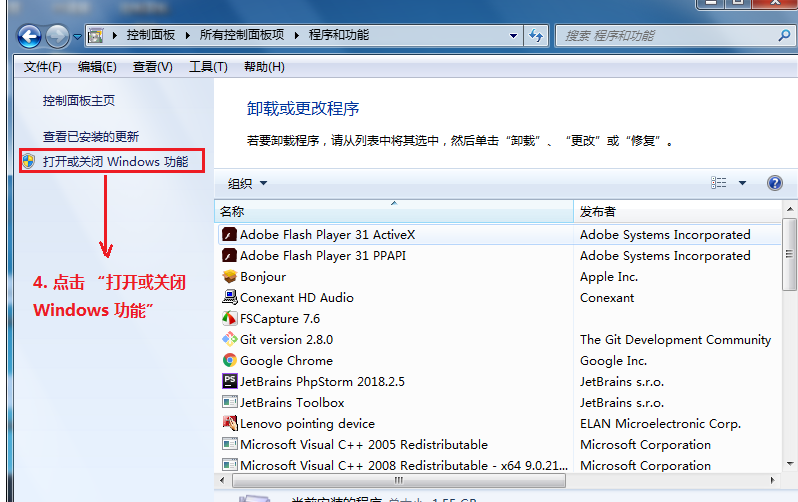Open the 编辑(E) menu

point(97,67)
